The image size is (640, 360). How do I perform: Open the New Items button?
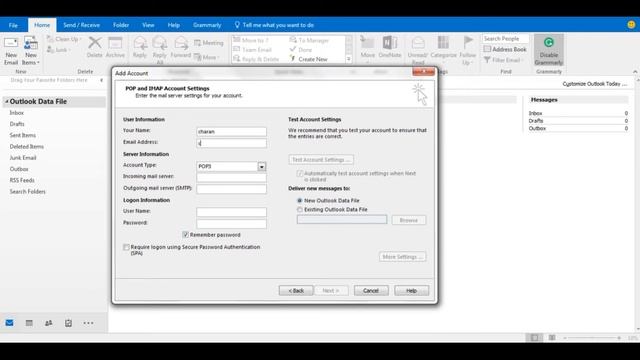[31, 51]
